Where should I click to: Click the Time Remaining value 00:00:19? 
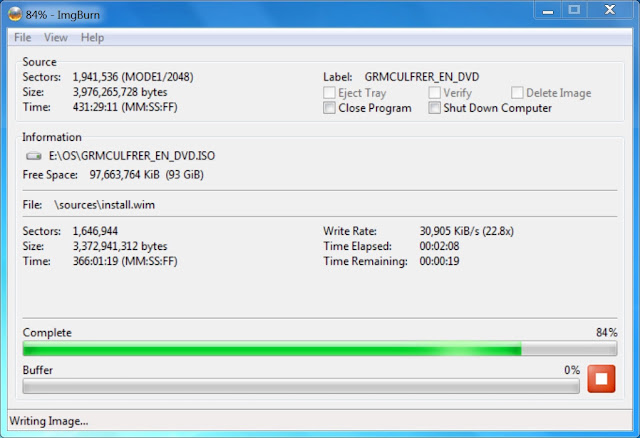[x=439, y=261]
